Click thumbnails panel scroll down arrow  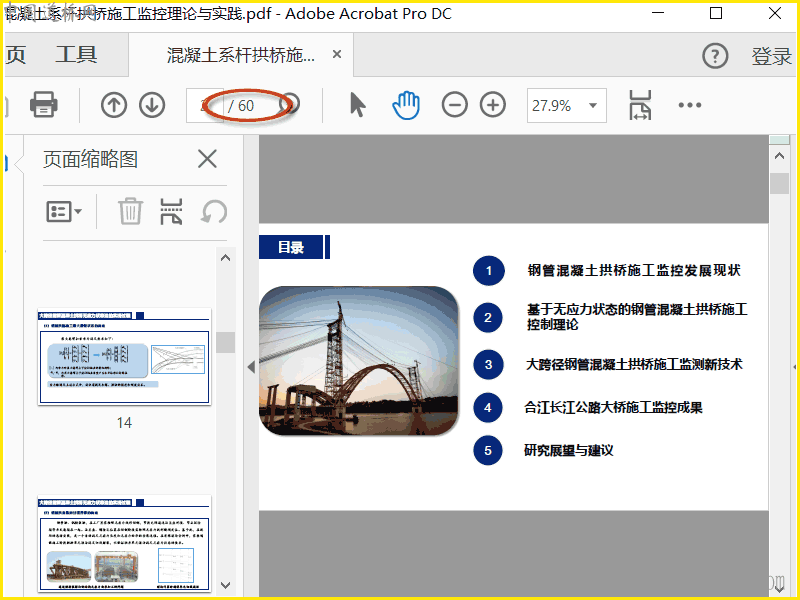point(226,585)
